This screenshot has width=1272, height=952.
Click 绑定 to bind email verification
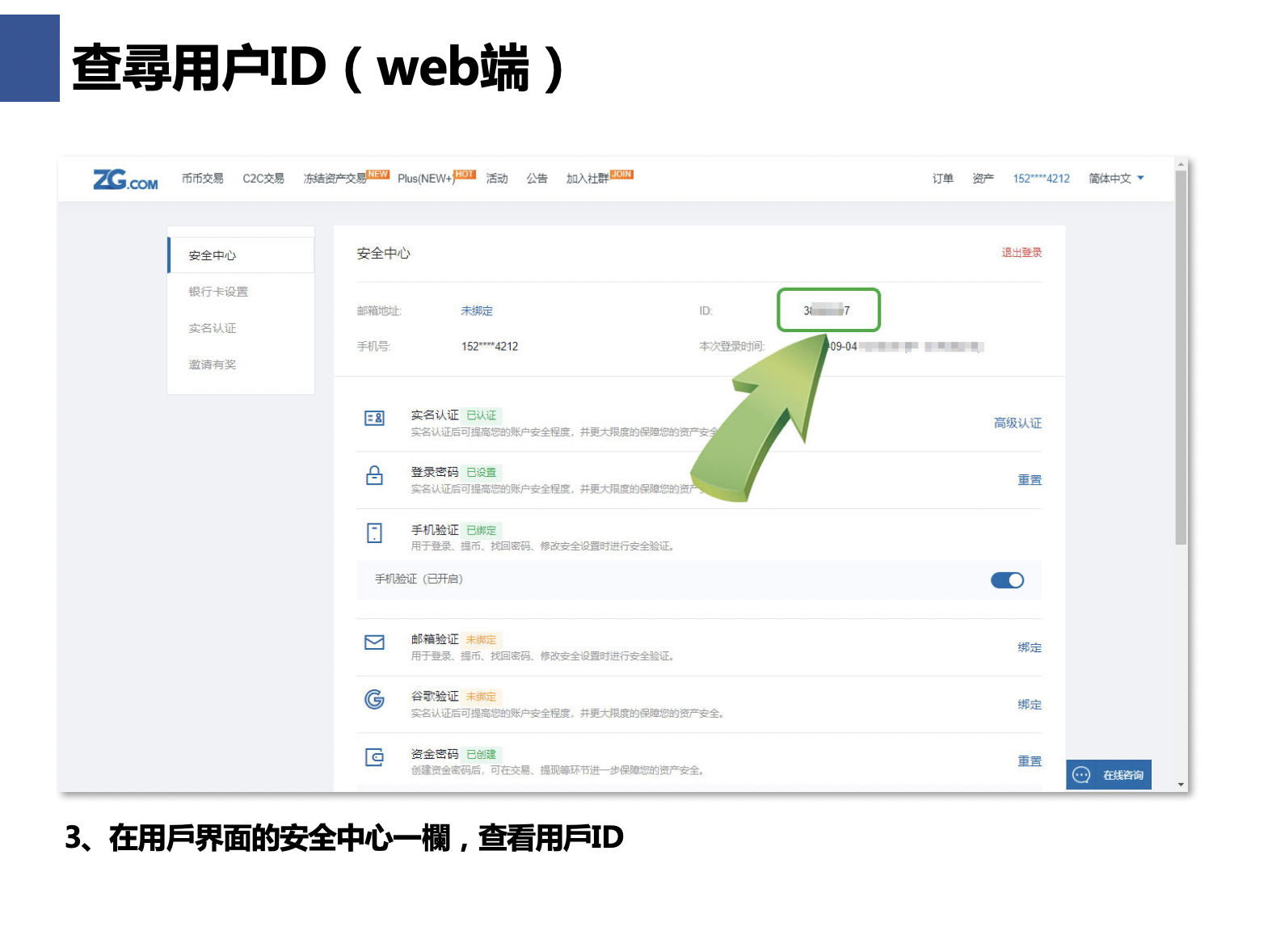[x=1029, y=647]
